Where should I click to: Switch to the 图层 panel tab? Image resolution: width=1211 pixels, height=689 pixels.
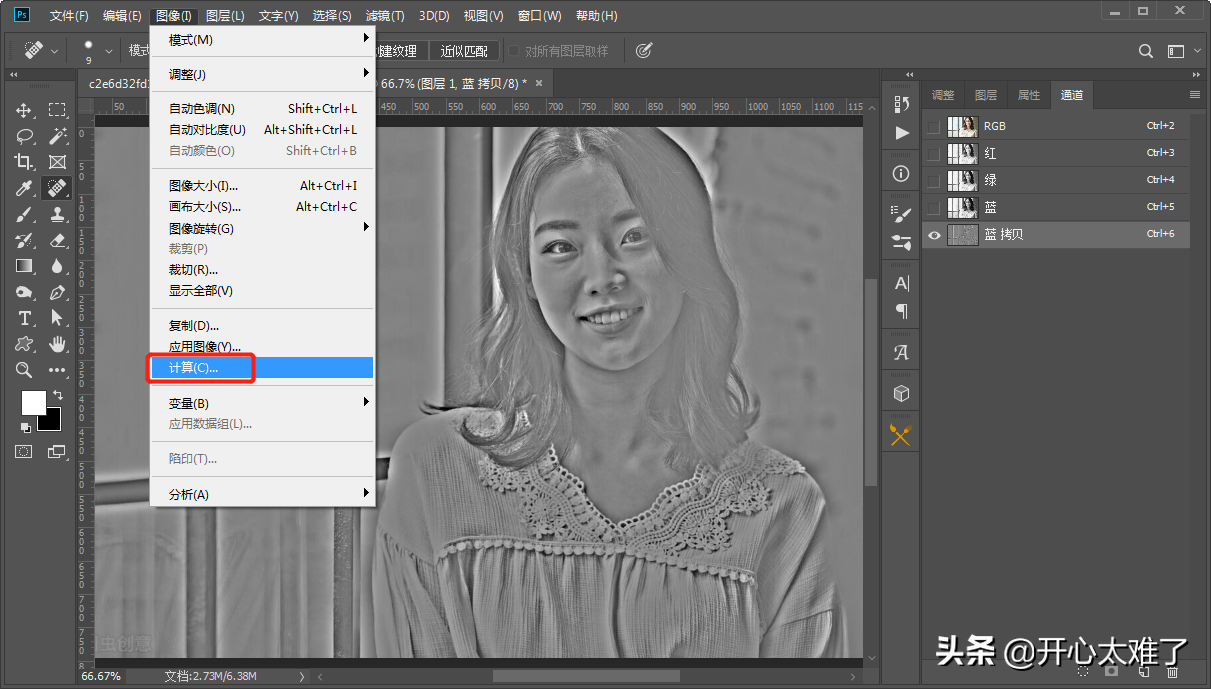[x=986, y=95]
